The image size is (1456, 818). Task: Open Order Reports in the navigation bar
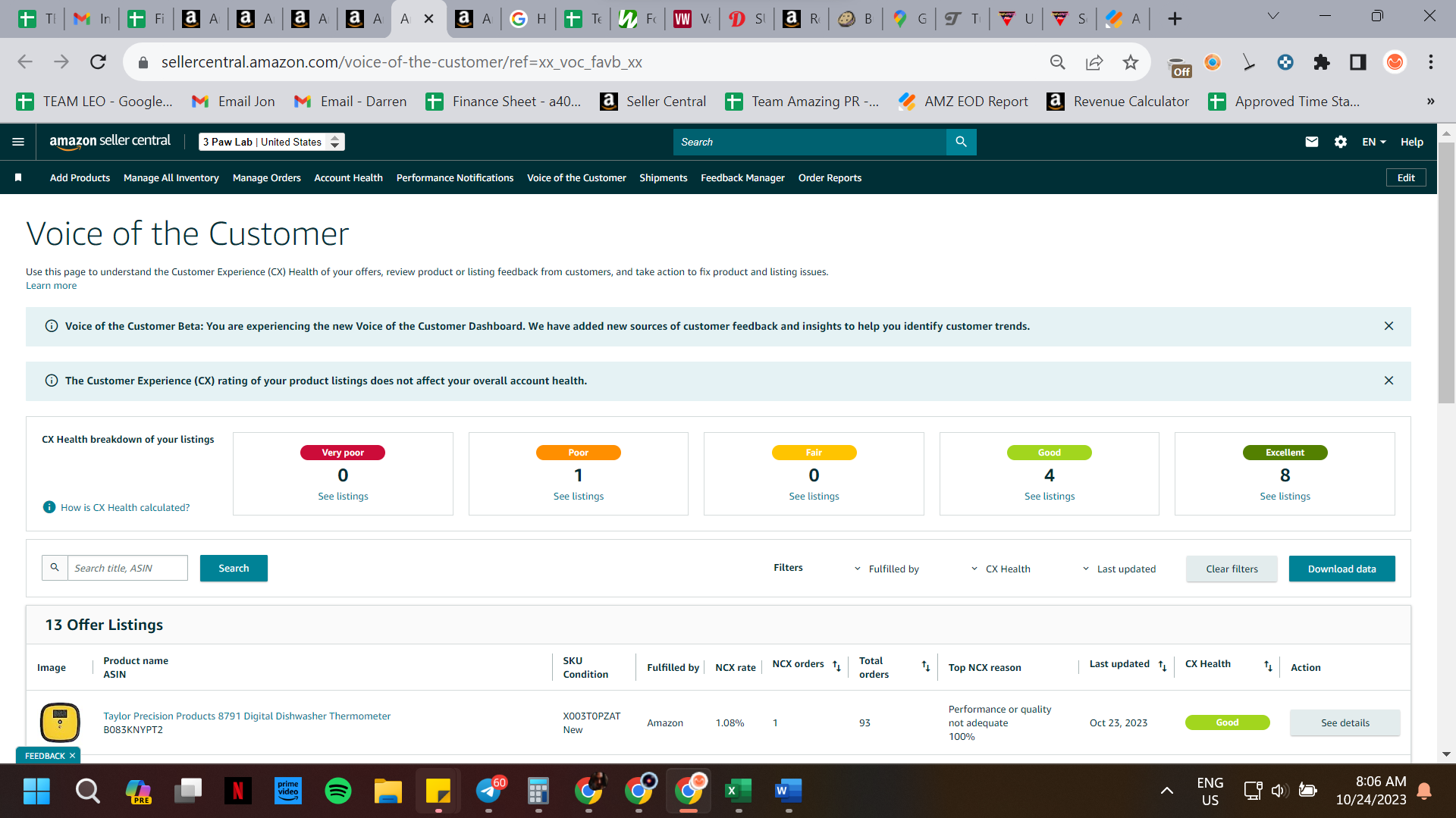click(x=830, y=177)
